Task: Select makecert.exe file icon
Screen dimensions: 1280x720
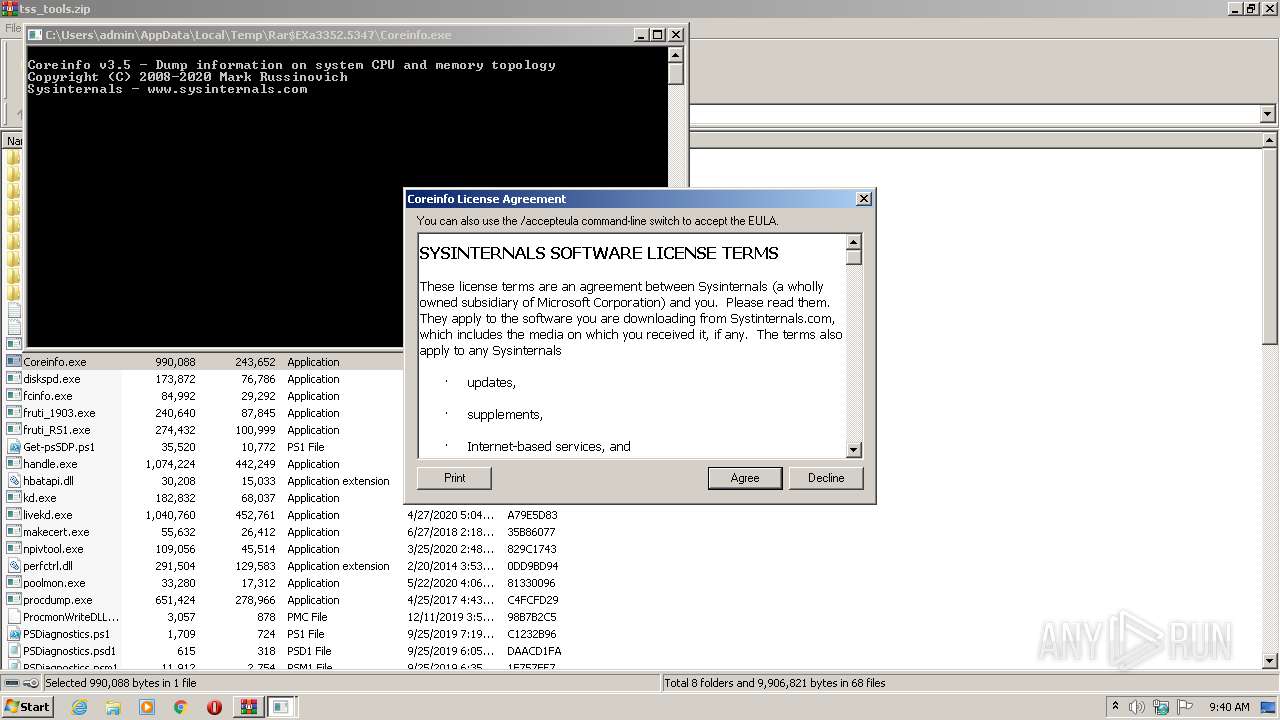Action: [14, 532]
